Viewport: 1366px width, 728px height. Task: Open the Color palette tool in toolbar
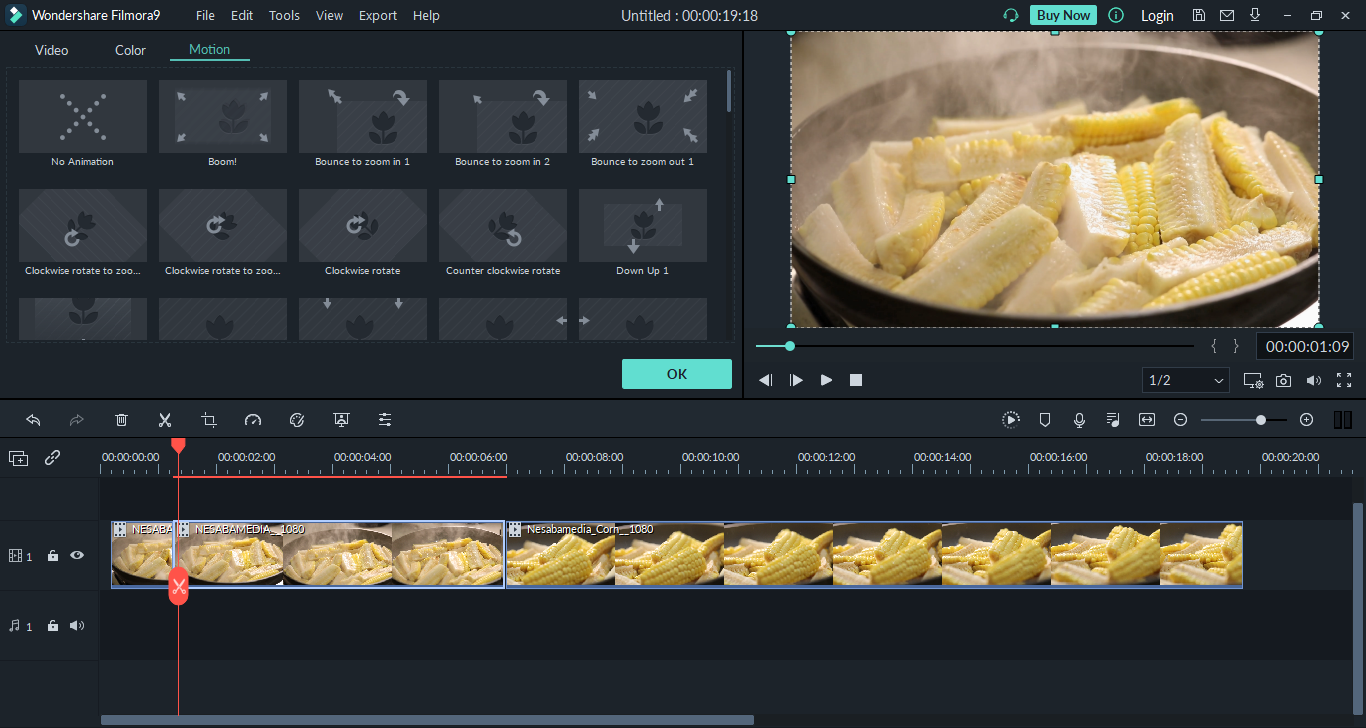(x=297, y=420)
